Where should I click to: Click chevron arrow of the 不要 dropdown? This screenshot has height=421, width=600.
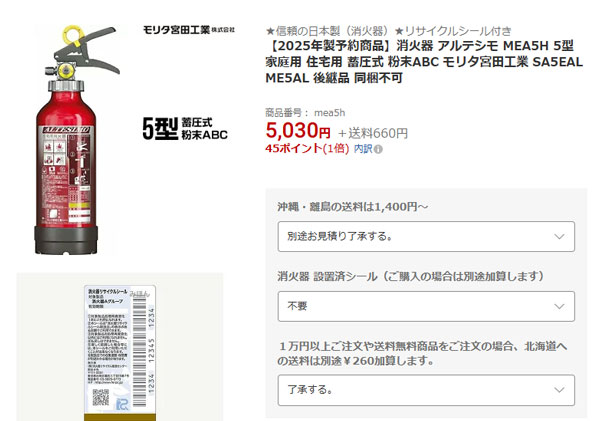pos(559,306)
